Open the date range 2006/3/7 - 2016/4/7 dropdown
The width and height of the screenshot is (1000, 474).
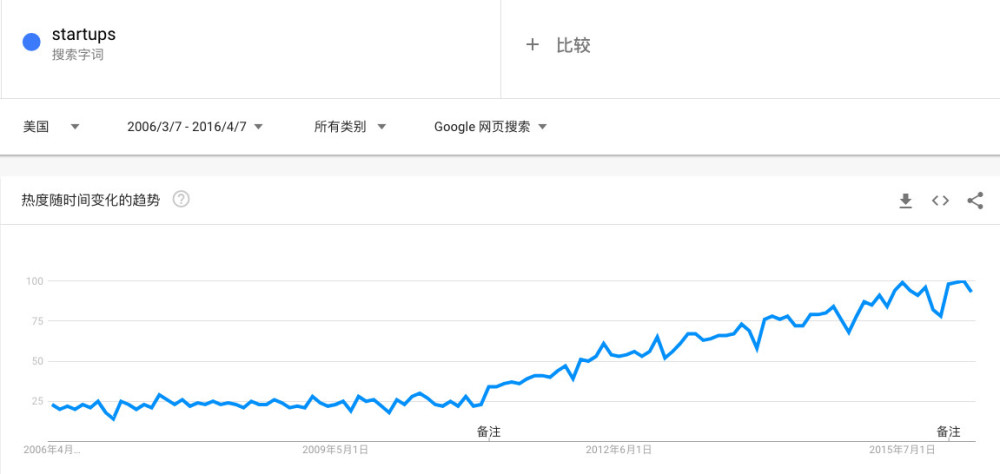coord(195,127)
